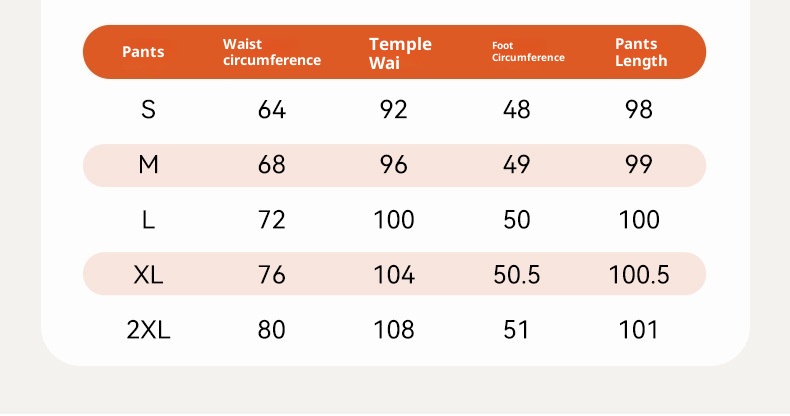The width and height of the screenshot is (790, 416).
Task: Select the XL size row label
Action: pos(148,275)
